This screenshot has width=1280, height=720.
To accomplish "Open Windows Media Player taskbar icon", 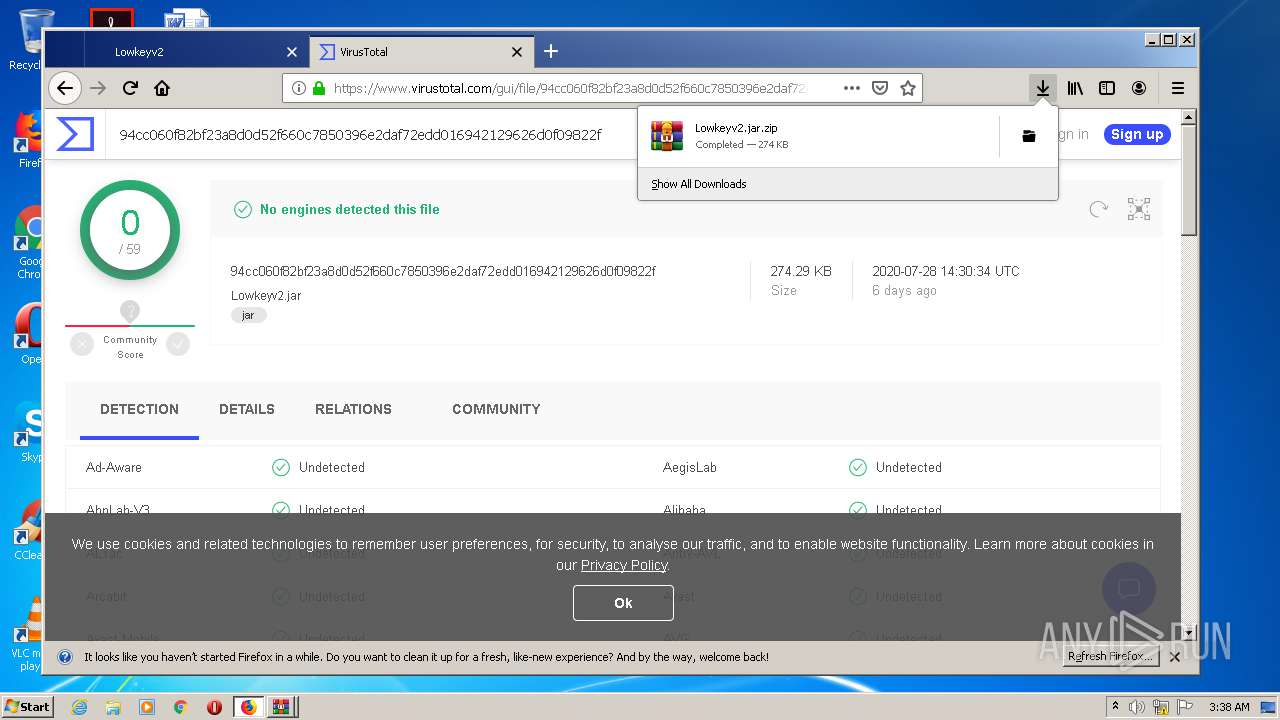I will 147,707.
